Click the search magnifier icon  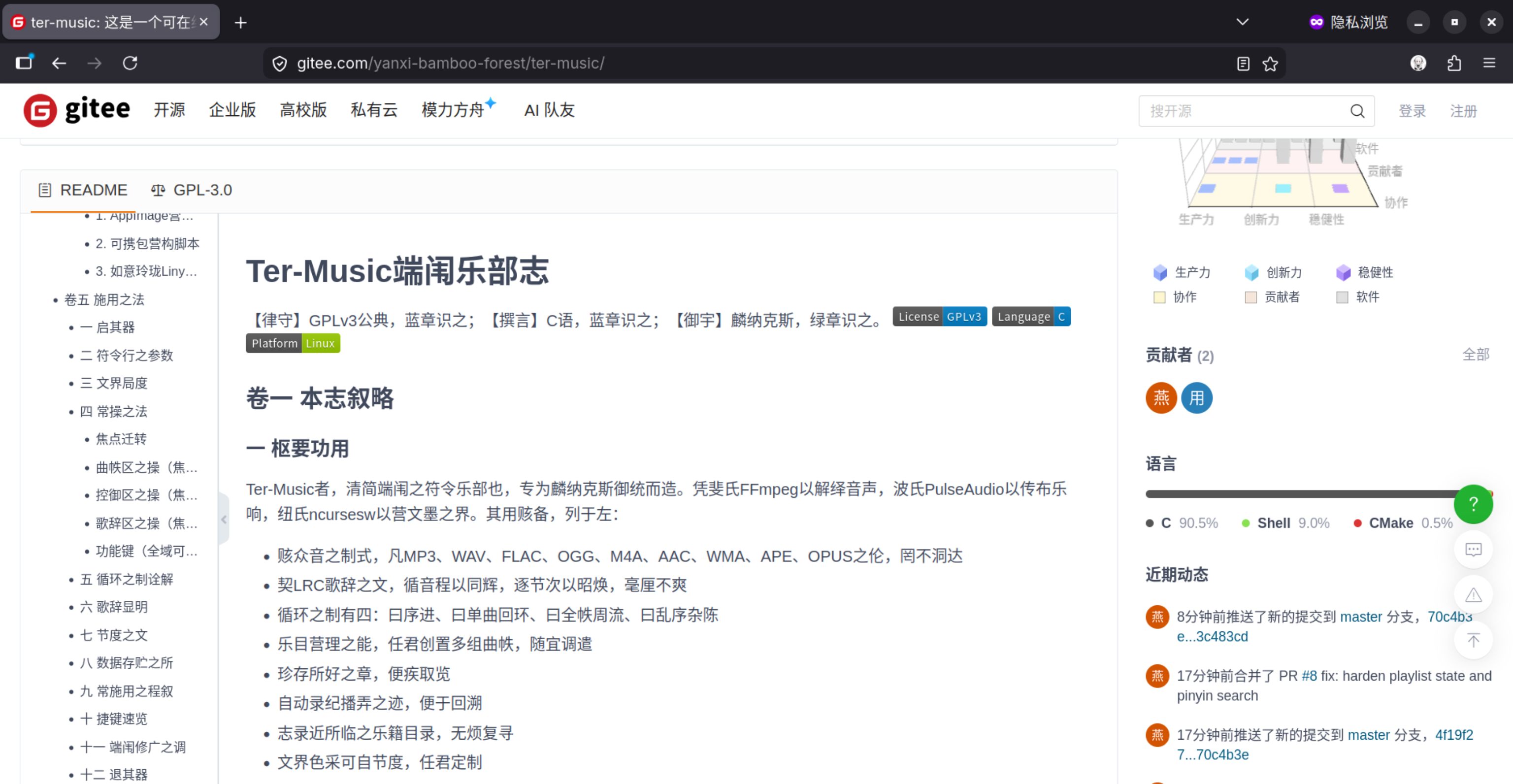click(x=1357, y=111)
